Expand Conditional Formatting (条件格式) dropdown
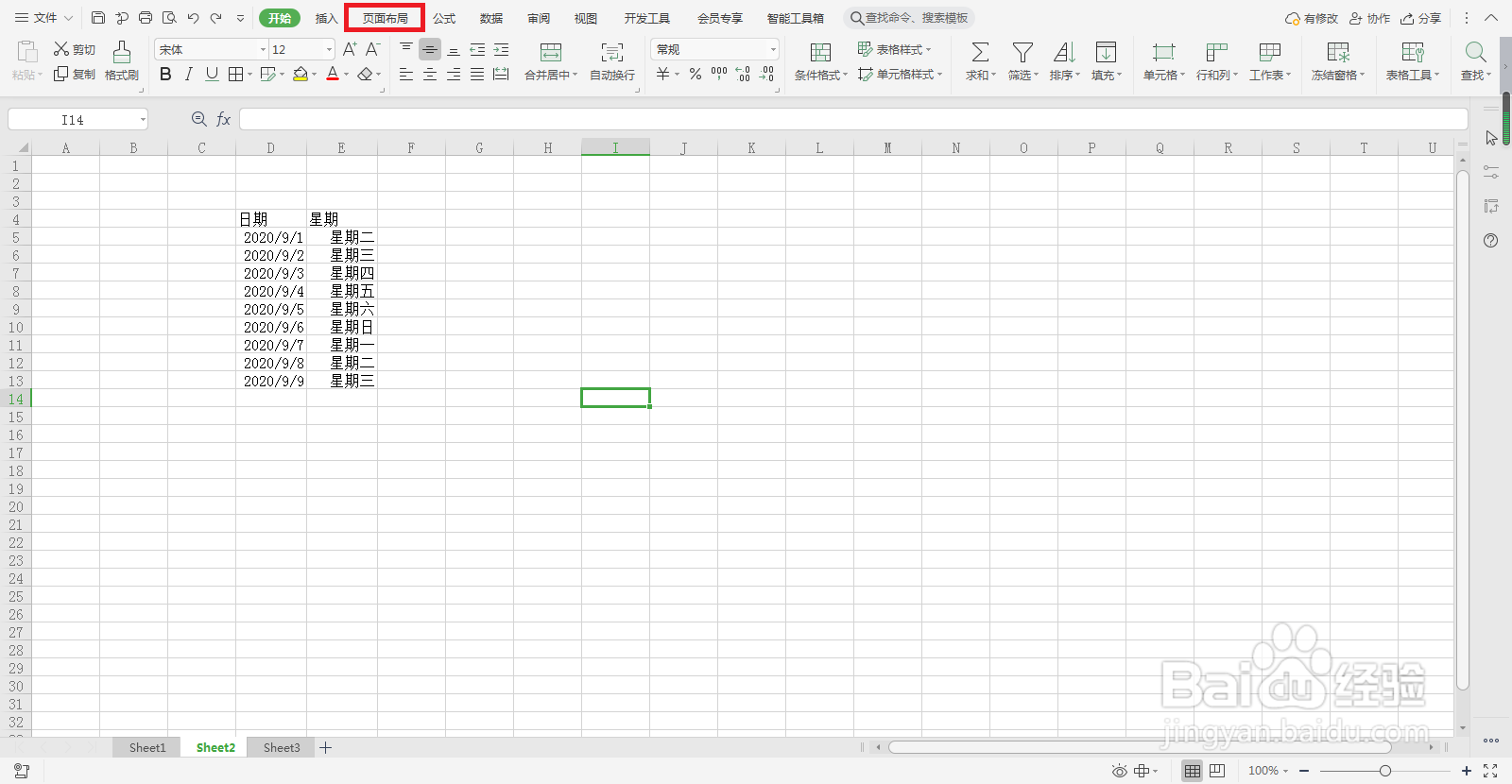 [x=845, y=75]
